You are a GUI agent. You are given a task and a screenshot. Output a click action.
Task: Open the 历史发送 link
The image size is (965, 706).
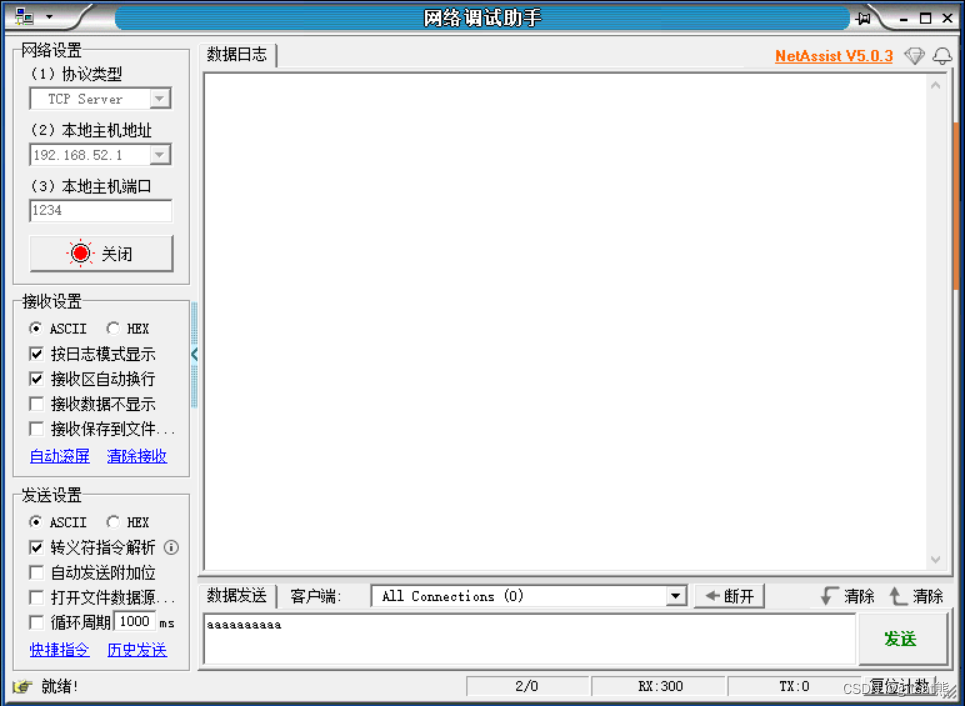click(137, 650)
